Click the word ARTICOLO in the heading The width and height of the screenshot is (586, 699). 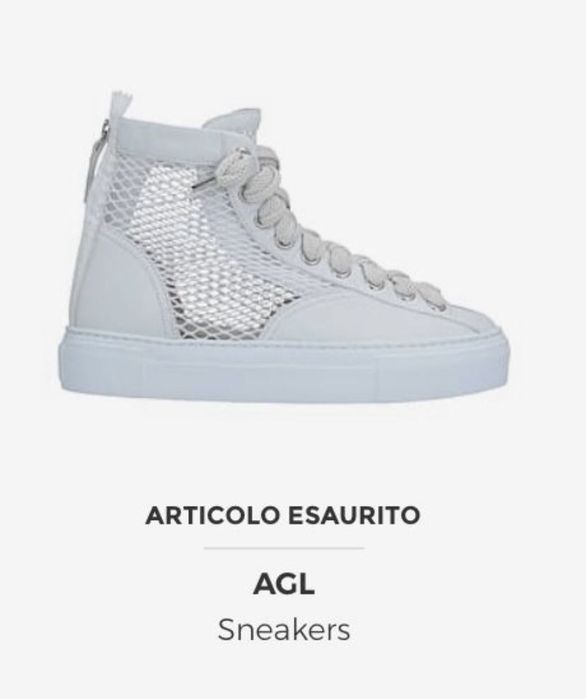tap(212, 515)
